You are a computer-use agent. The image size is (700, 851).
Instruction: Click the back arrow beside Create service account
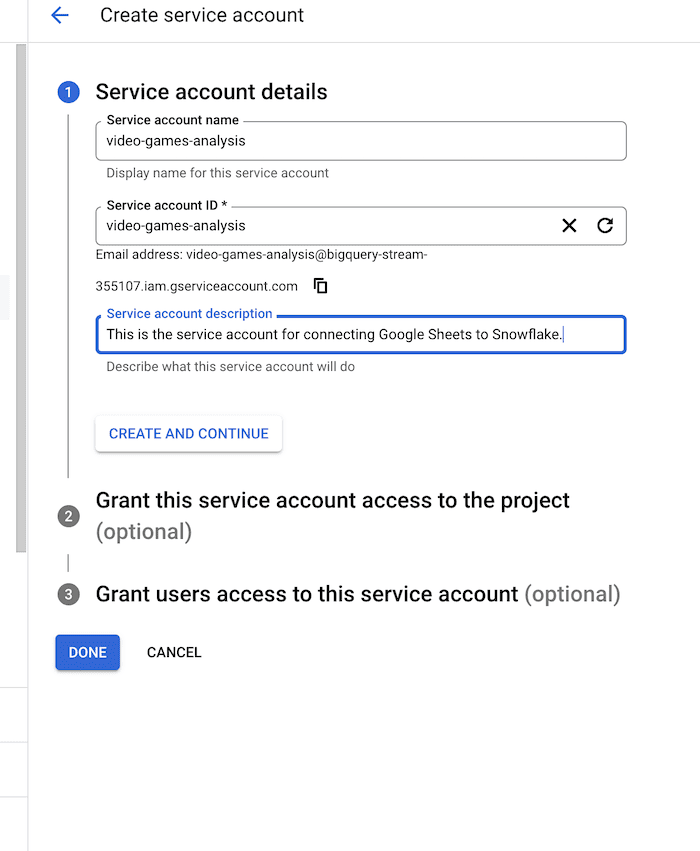(60, 15)
